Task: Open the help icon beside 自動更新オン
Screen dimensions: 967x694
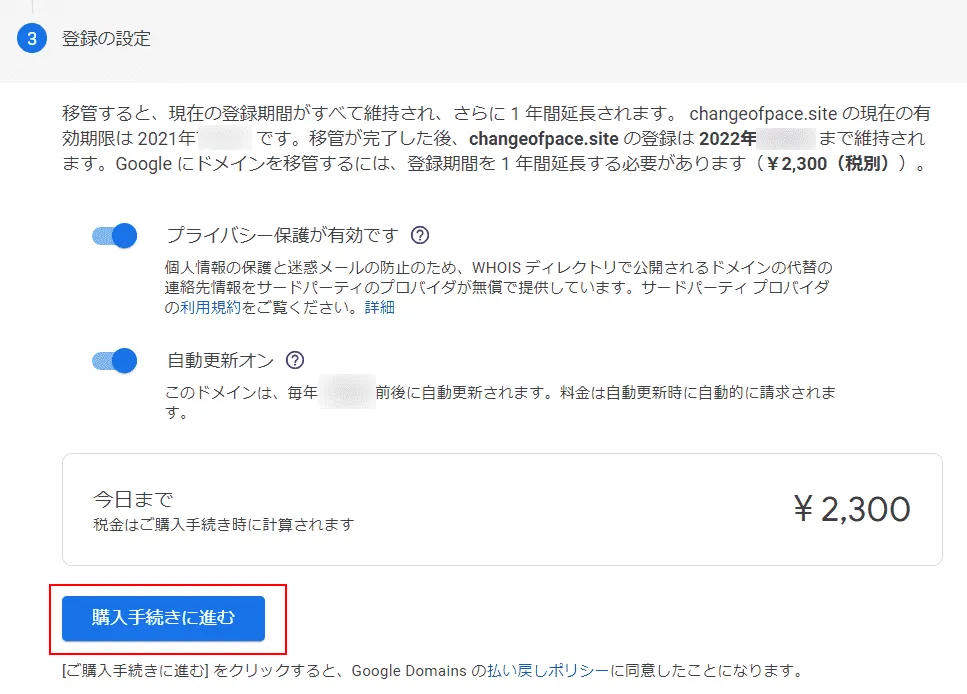Action: pyautogui.click(x=294, y=360)
